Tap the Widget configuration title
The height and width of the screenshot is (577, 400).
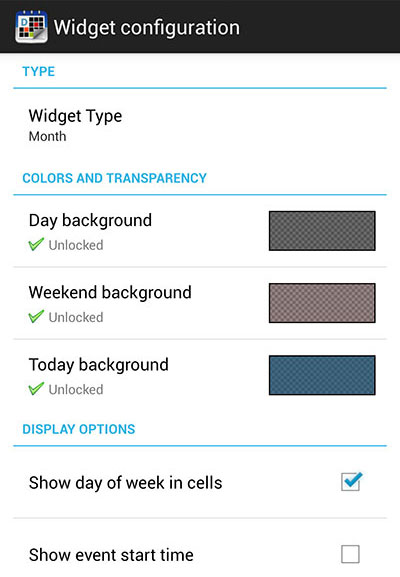click(x=147, y=28)
